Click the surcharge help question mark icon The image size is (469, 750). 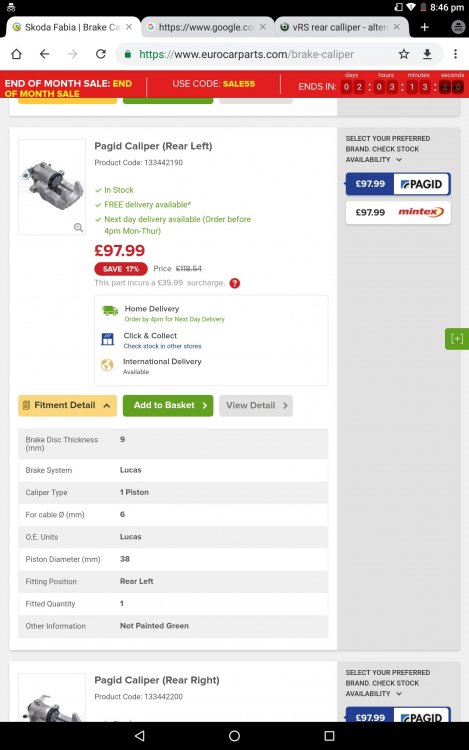coord(235,283)
